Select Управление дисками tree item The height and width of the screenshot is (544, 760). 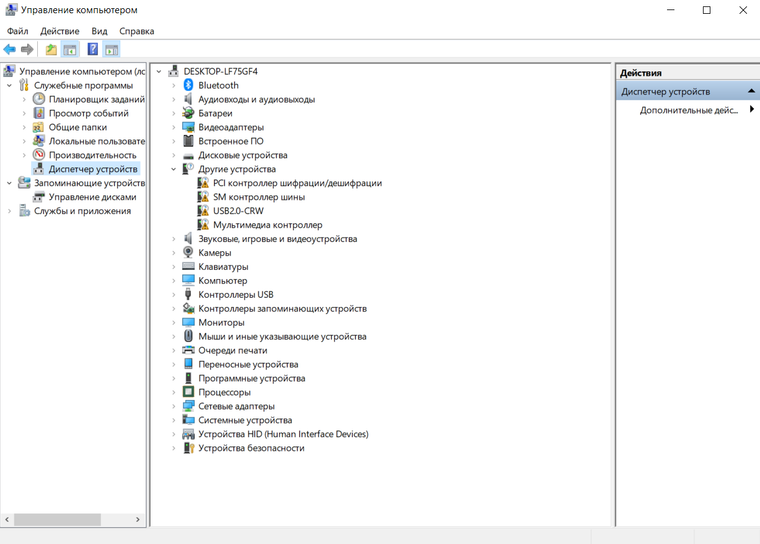pyautogui.click(x=92, y=197)
